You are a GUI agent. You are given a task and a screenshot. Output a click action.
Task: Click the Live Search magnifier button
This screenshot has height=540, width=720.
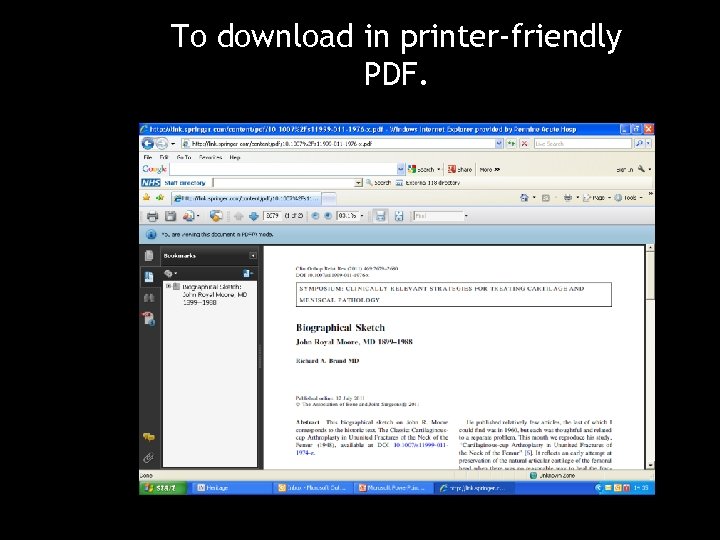[639, 144]
